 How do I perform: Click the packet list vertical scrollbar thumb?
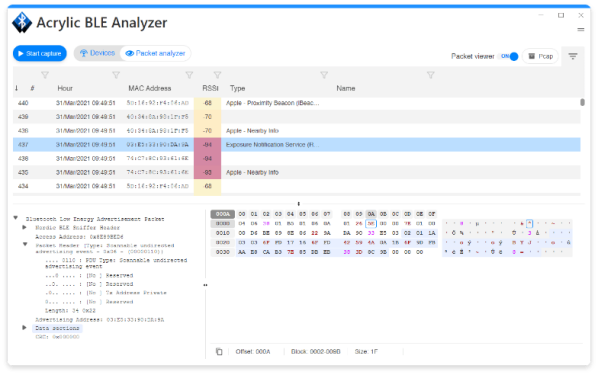[x=582, y=102]
